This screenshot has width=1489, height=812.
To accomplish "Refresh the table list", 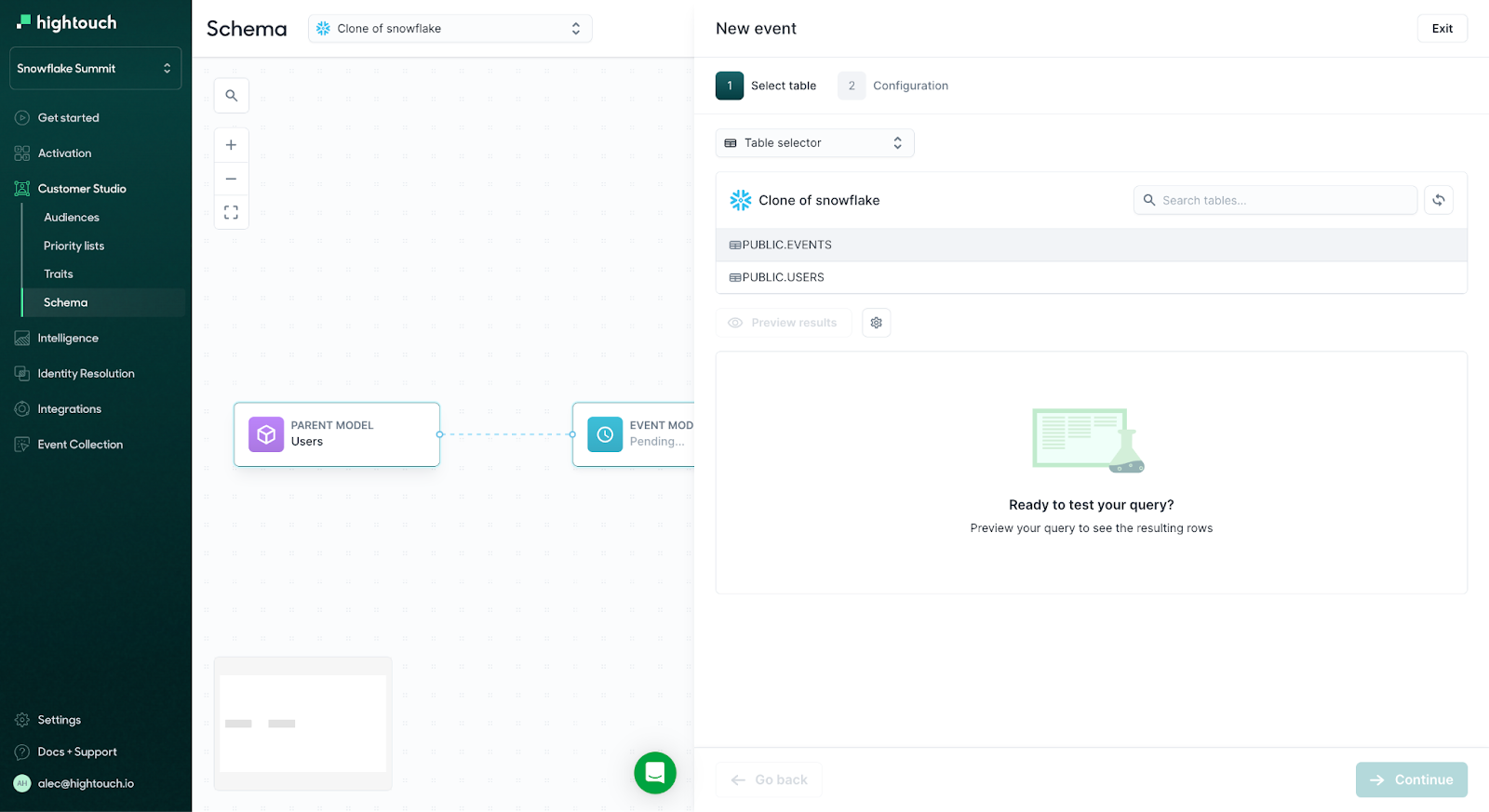I will [1438, 200].
